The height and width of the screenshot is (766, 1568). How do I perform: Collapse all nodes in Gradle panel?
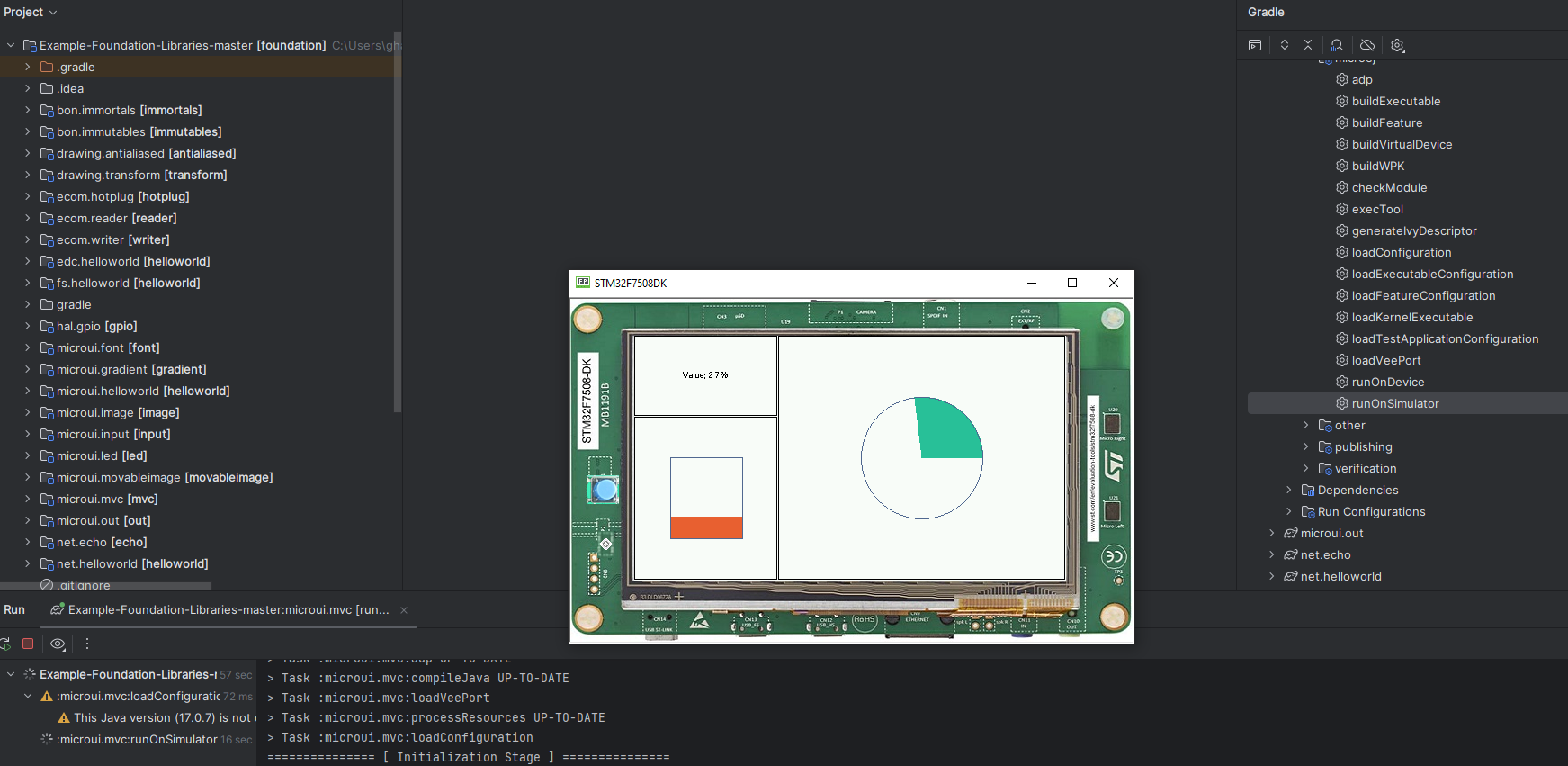1308,45
